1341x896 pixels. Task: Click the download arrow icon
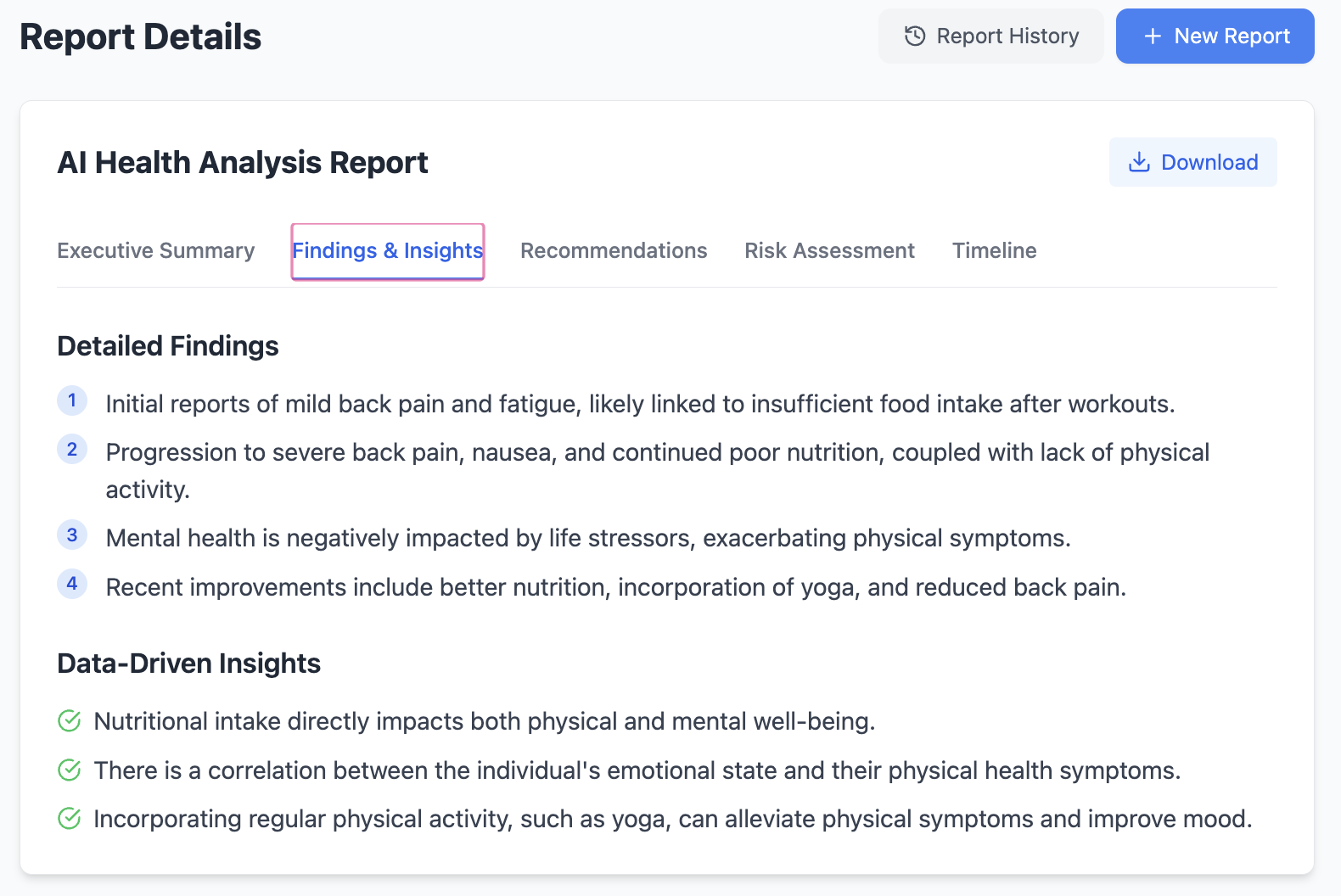point(1139,162)
